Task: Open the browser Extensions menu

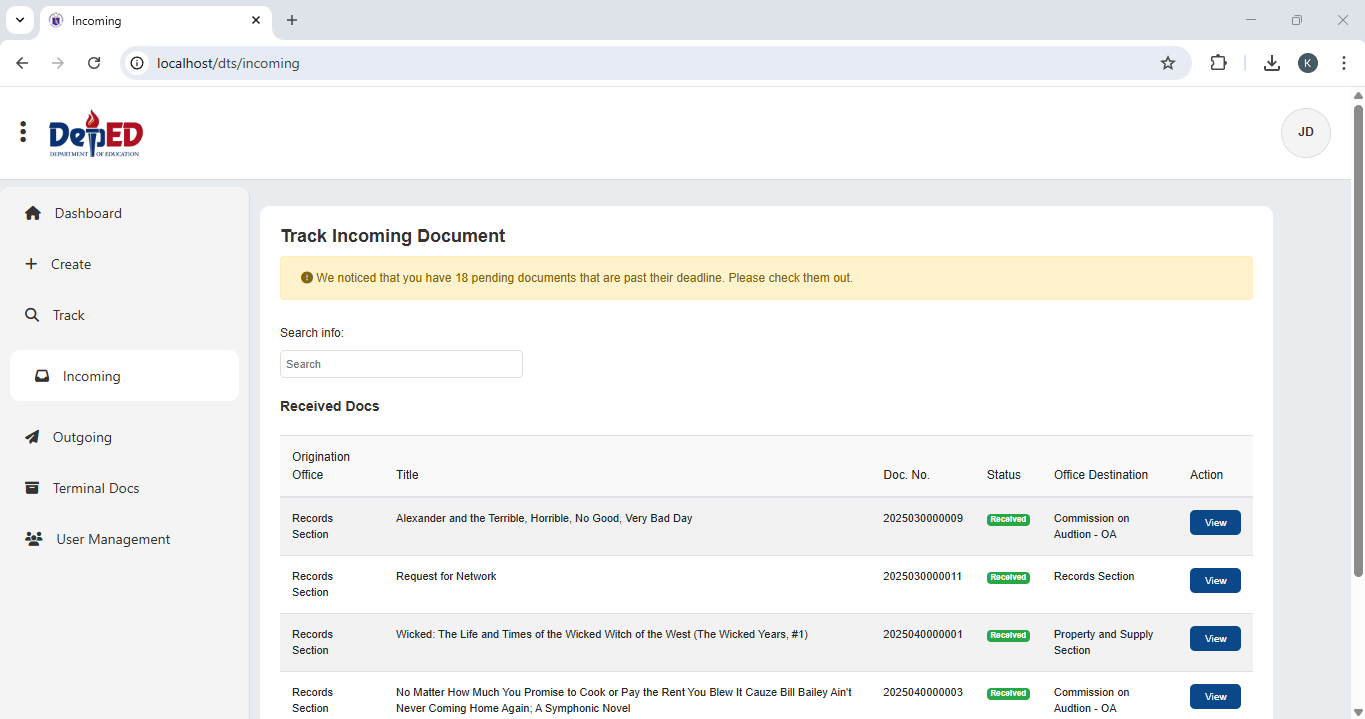Action: (x=1218, y=63)
